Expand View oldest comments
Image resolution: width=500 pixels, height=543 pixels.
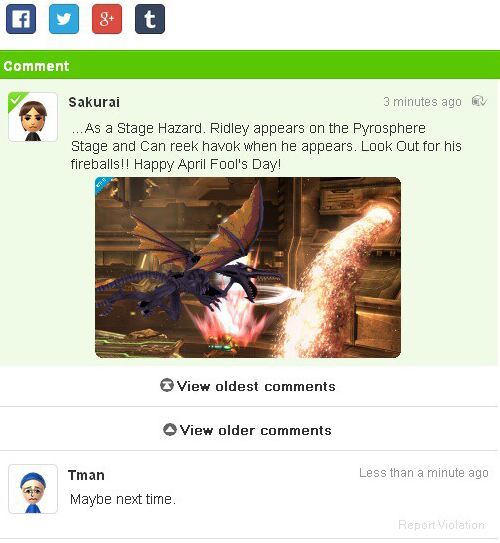[x=249, y=386]
